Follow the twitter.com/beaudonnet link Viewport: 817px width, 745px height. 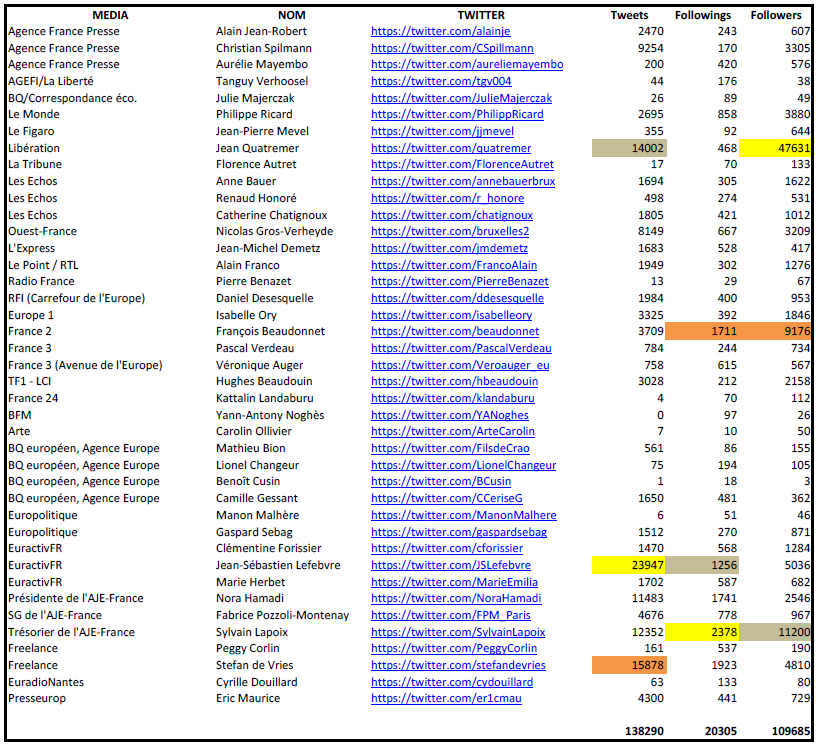455,331
